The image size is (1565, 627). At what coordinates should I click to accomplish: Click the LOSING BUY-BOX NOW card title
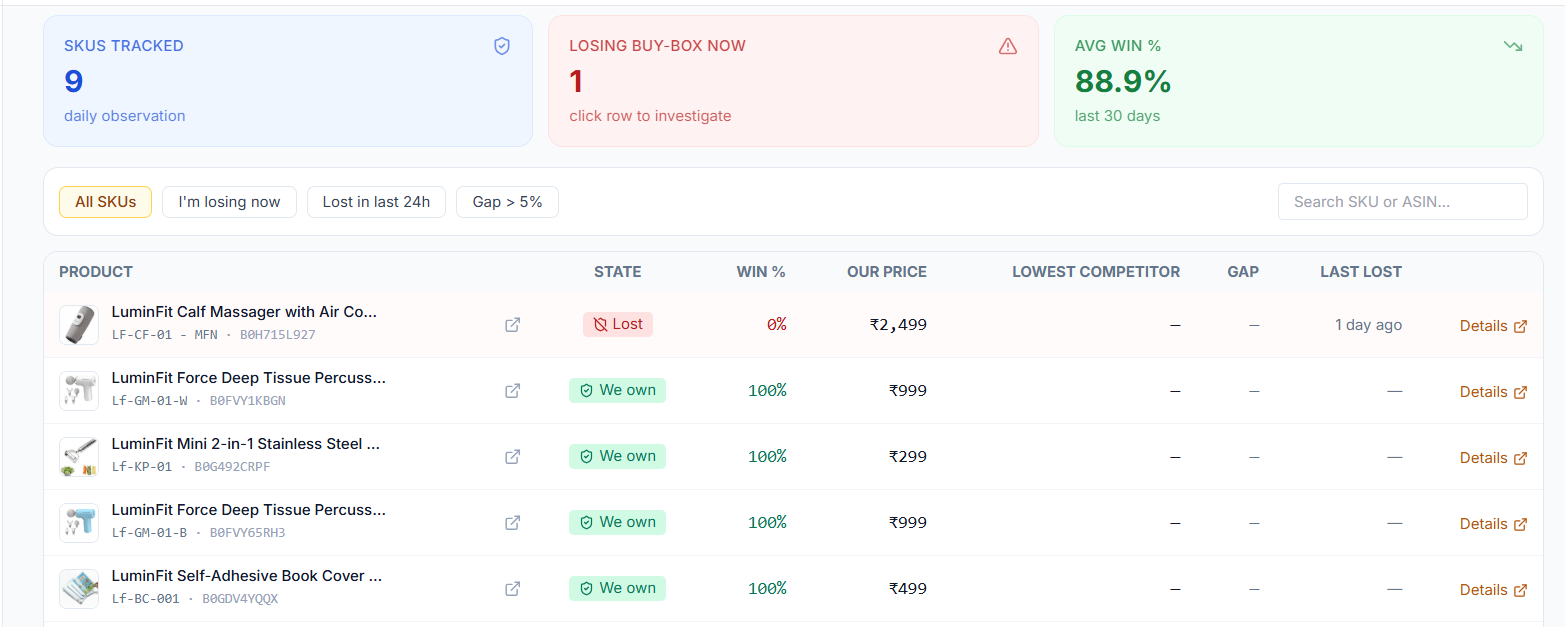click(x=657, y=46)
